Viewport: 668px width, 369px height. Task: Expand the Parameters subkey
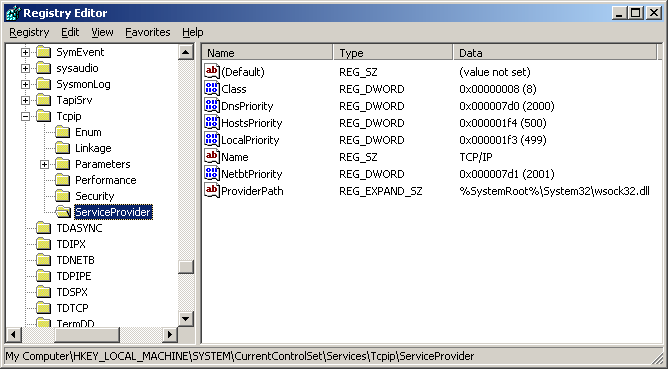(x=44, y=164)
